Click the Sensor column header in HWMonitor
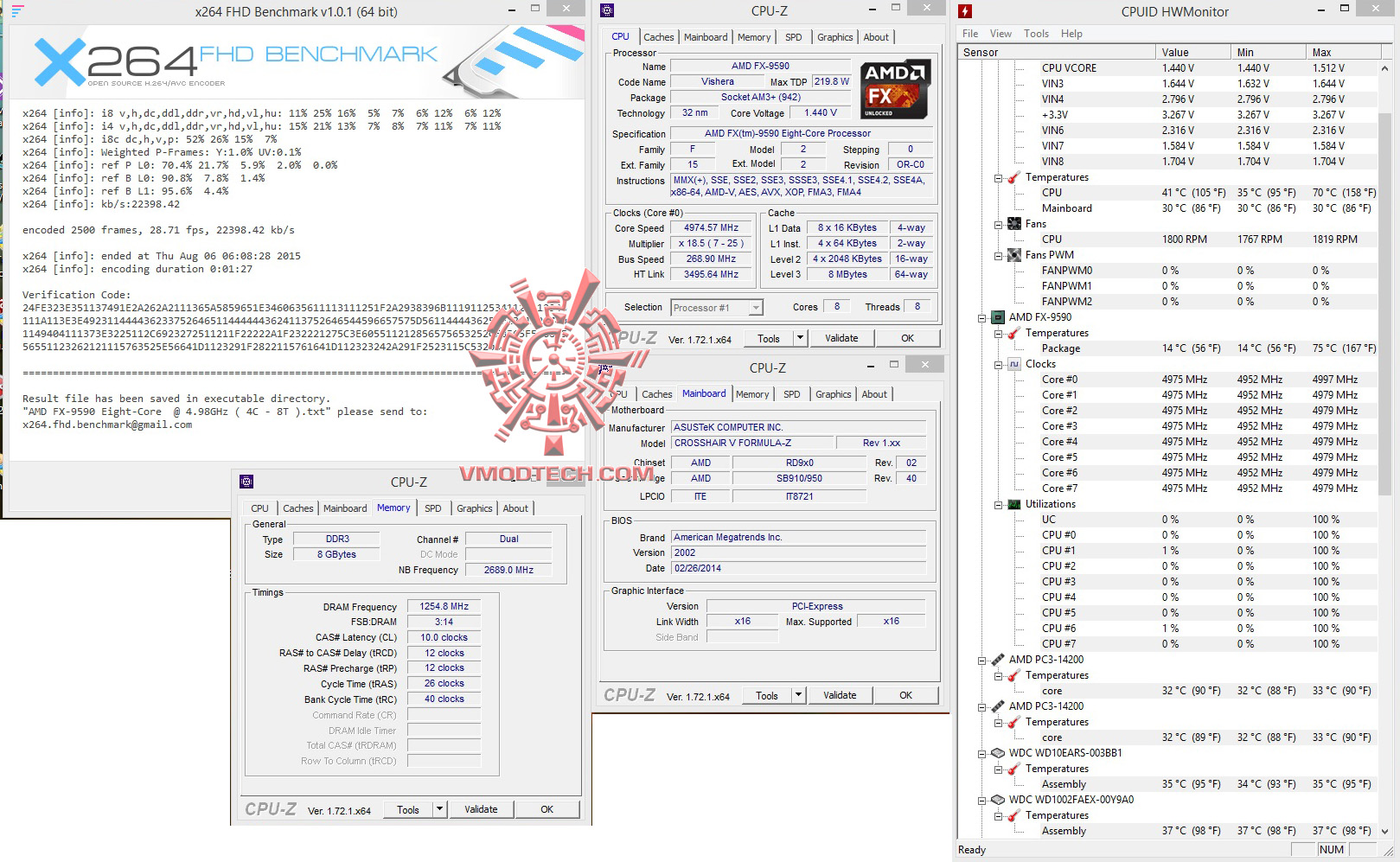 (1057, 52)
